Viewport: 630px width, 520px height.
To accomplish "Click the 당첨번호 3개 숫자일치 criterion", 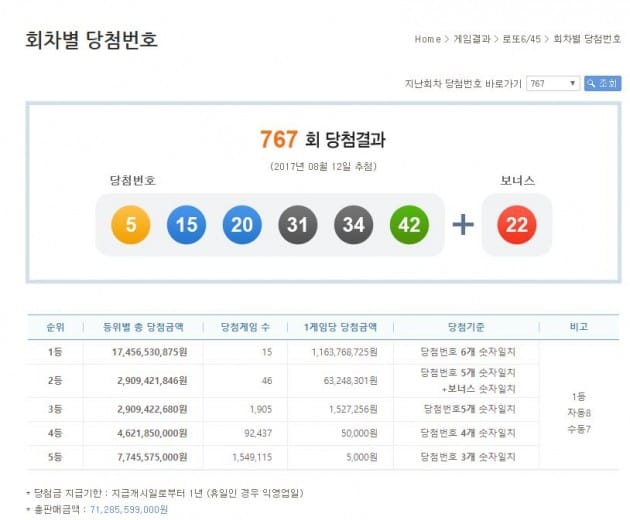I will (x=468, y=457).
